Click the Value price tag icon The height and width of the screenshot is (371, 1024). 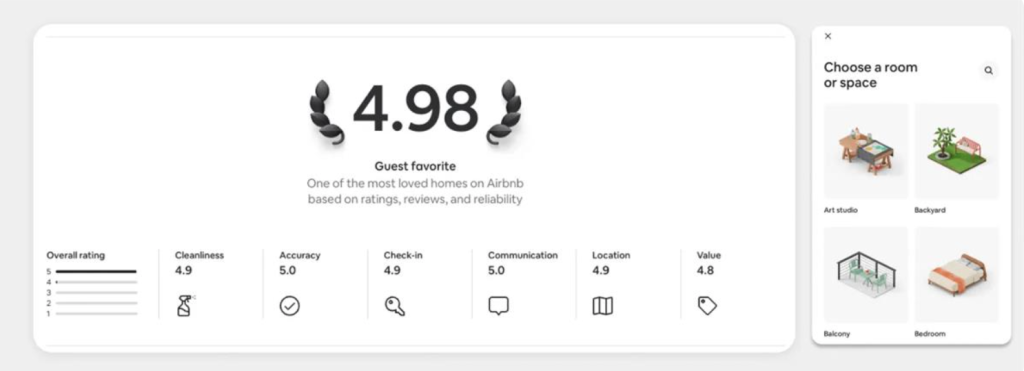707,306
